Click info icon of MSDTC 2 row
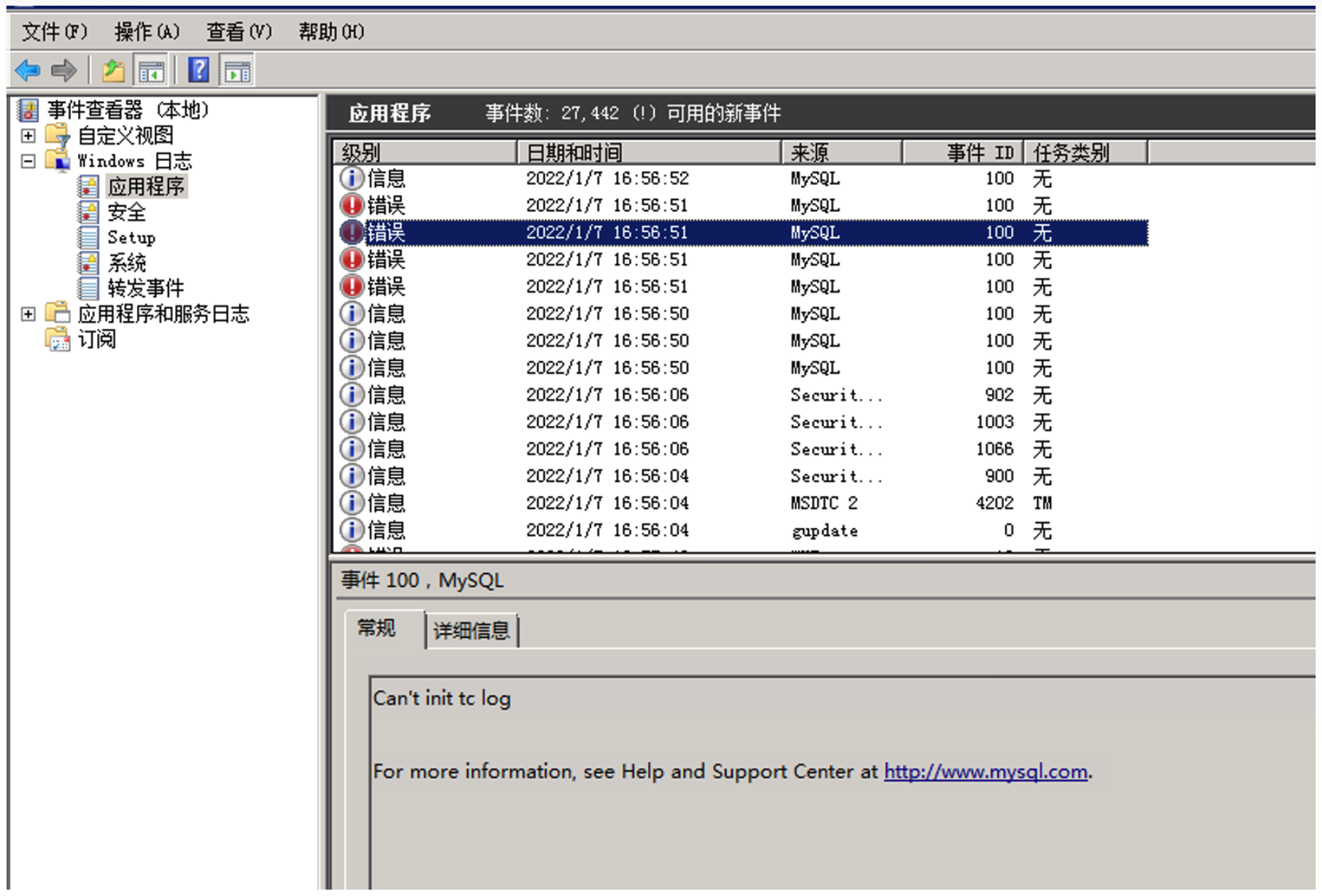 [x=352, y=503]
